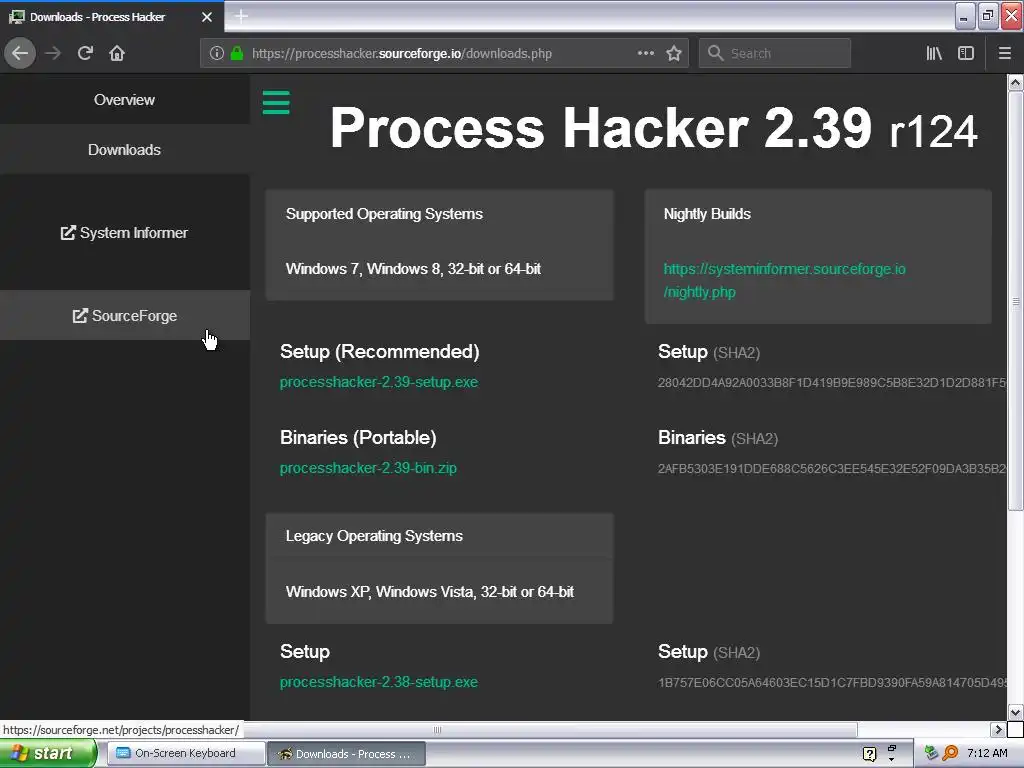Close the Downloads - Process Hacker tab

[207, 17]
